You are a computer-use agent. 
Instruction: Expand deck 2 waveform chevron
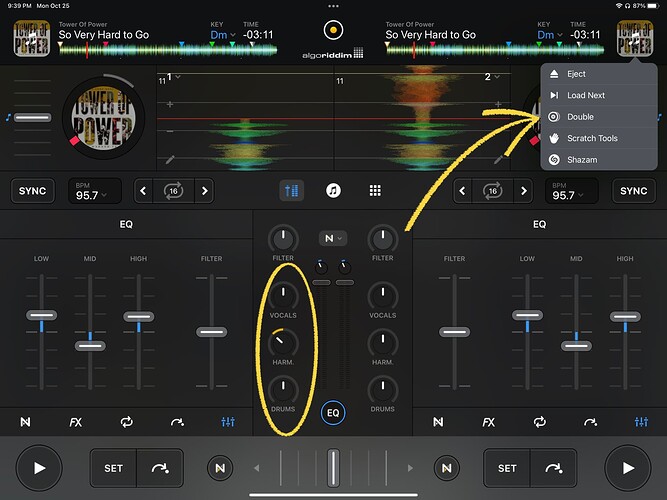point(496,77)
